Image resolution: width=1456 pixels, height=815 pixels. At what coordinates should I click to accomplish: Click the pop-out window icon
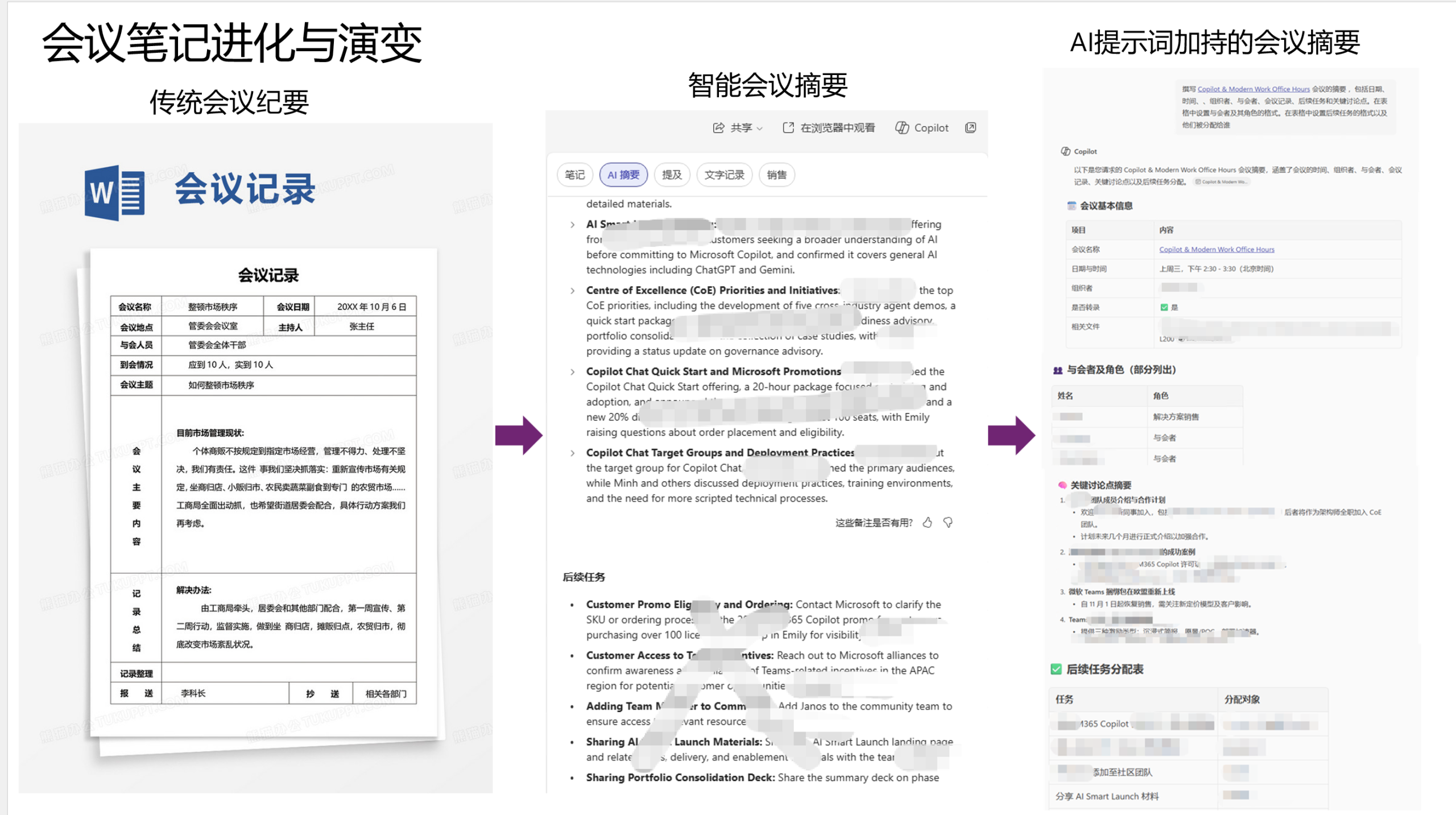[970, 128]
